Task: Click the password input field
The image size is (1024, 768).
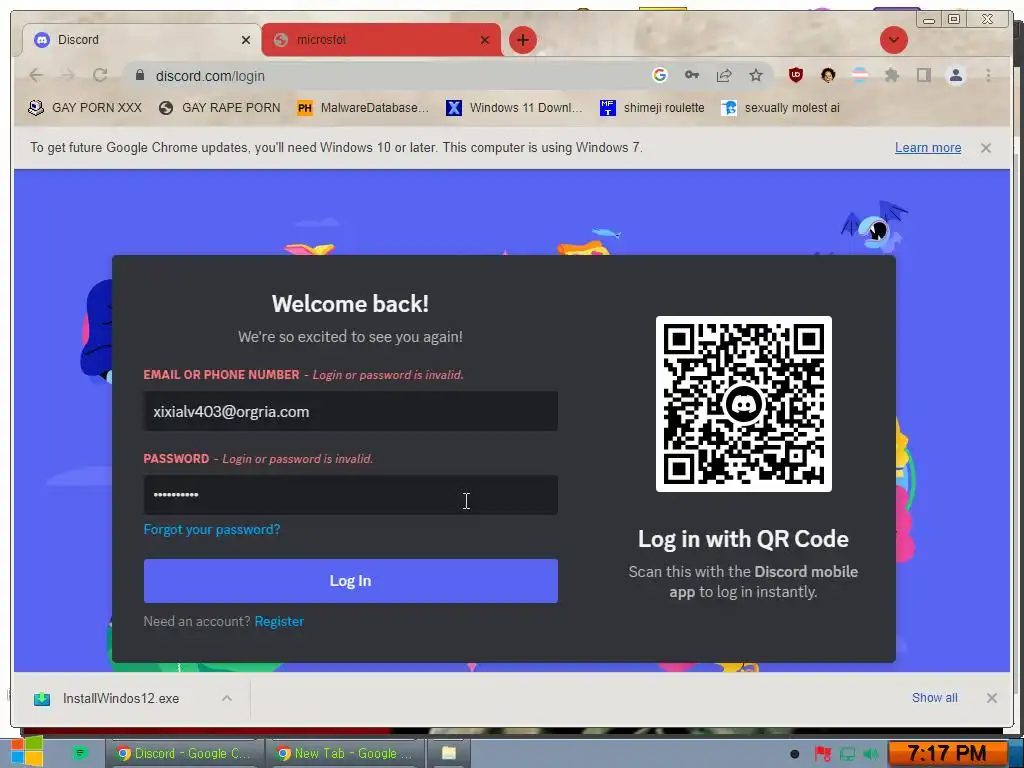Action: (x=351, y=495)
